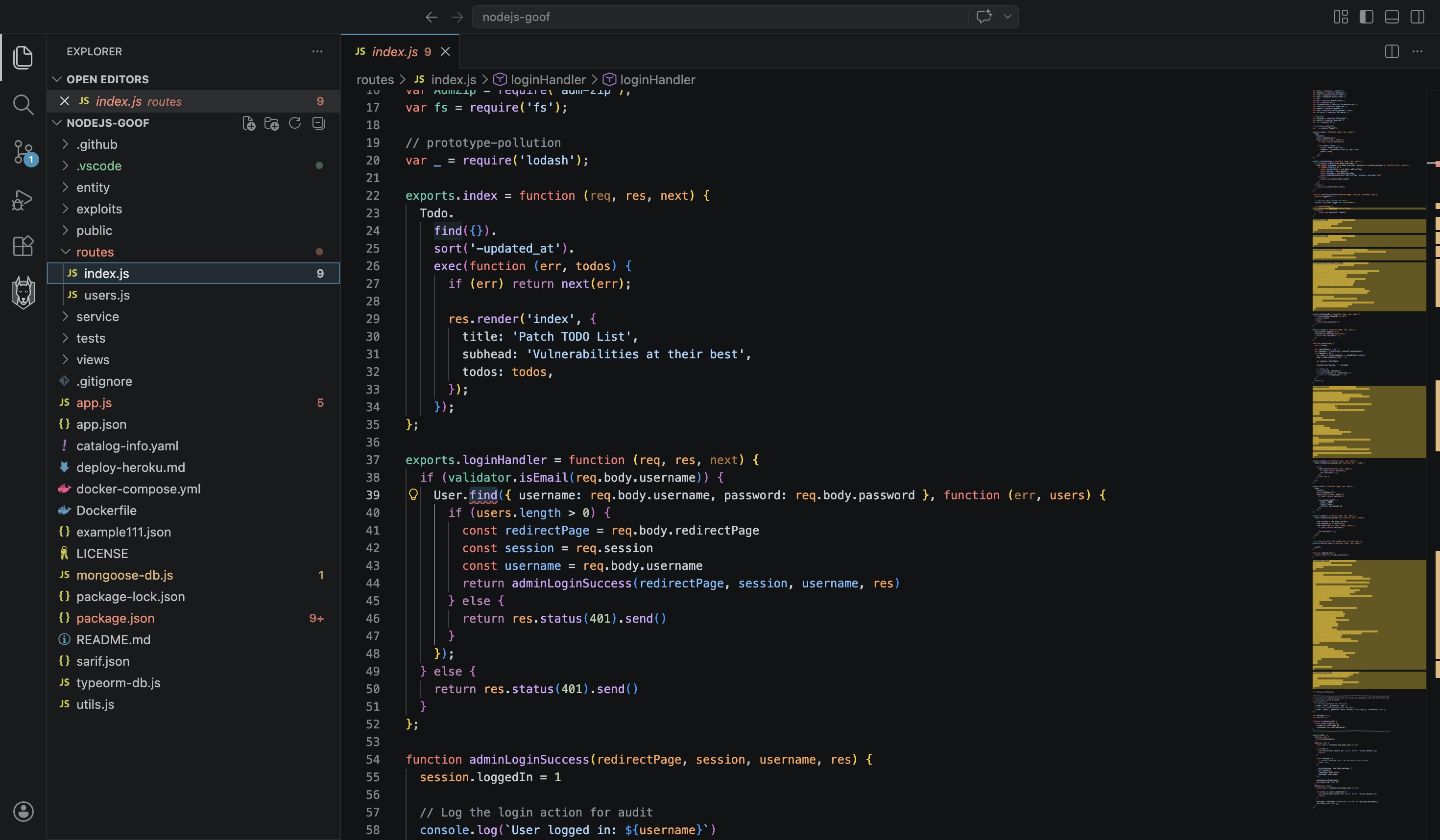Screen dimensions: 1440x840
Task: Toggle the secondary side bar visibility
Action: point(1417,17)
